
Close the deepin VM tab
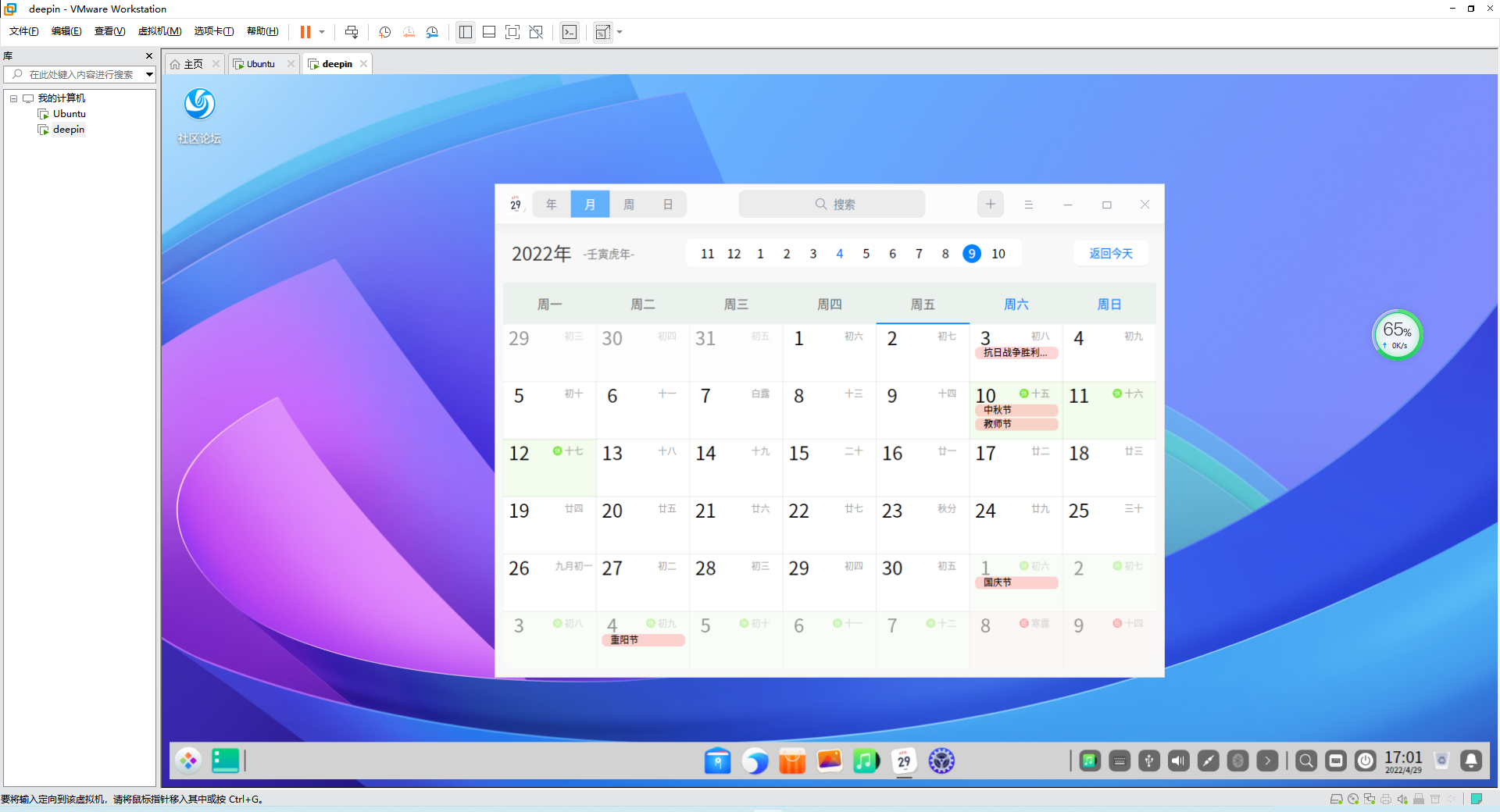pyautogui.click(x=363, y=64)
